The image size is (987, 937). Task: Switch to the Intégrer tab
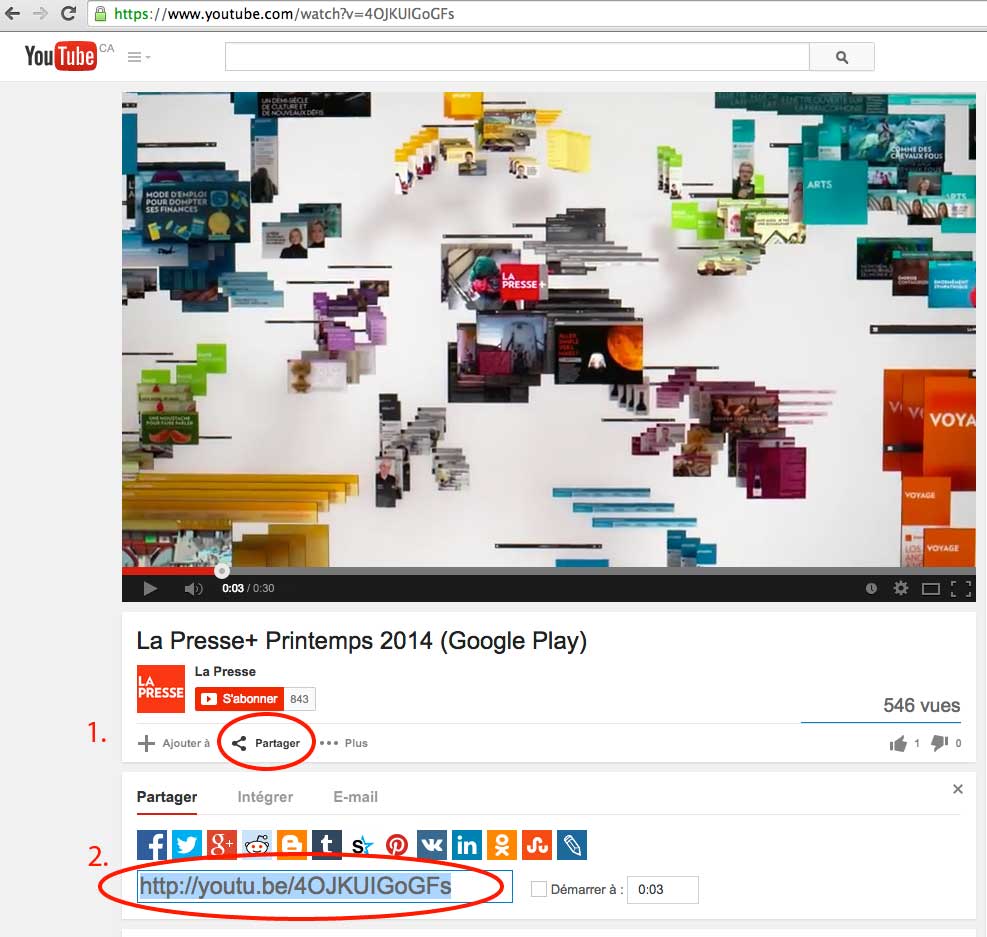(x=265, y=797)
